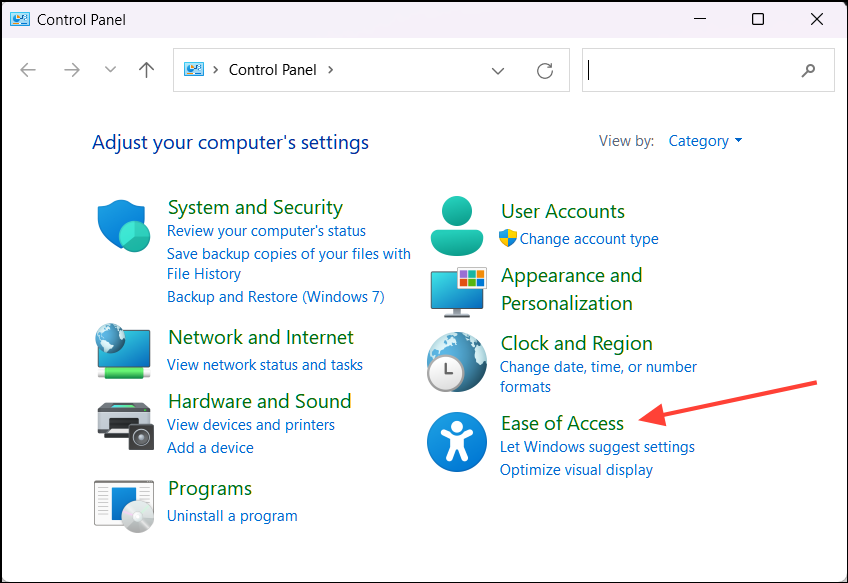The image size is (848, 583).
Task: Expand the chevron after Control Panel breadcrumb
Action: coord(330,70)
